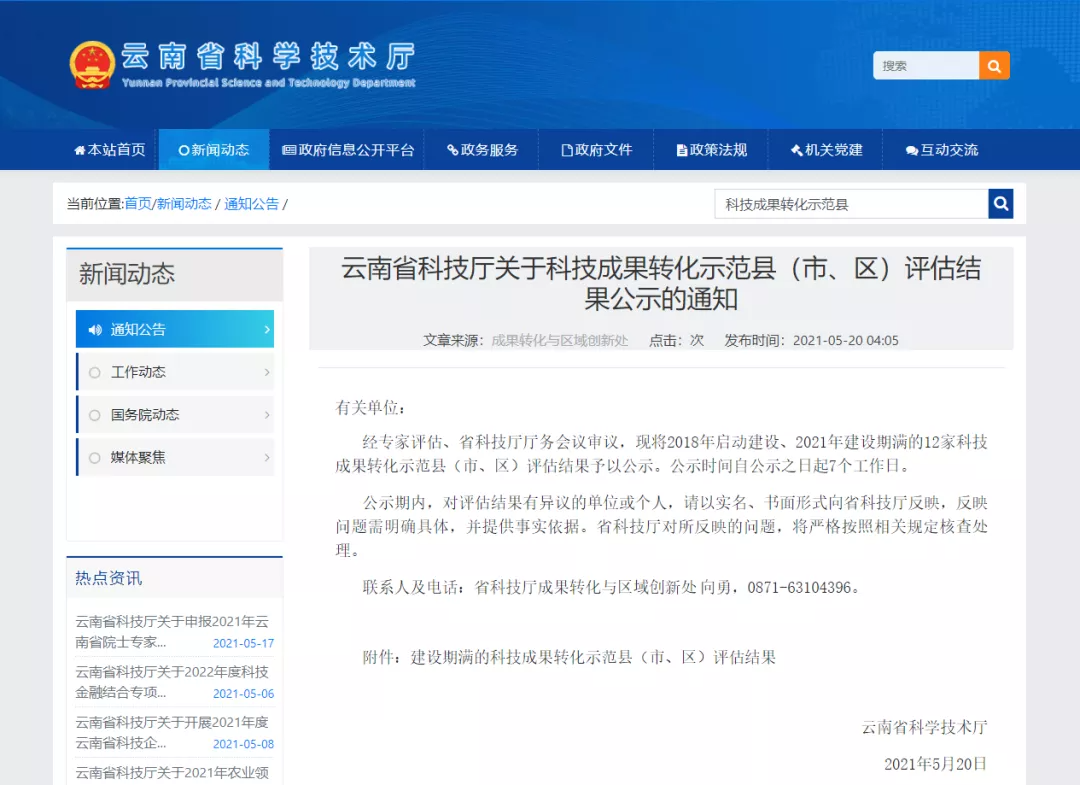
Task: Select the 国务院动态 circle marker
Action: [x=95, y=415]
